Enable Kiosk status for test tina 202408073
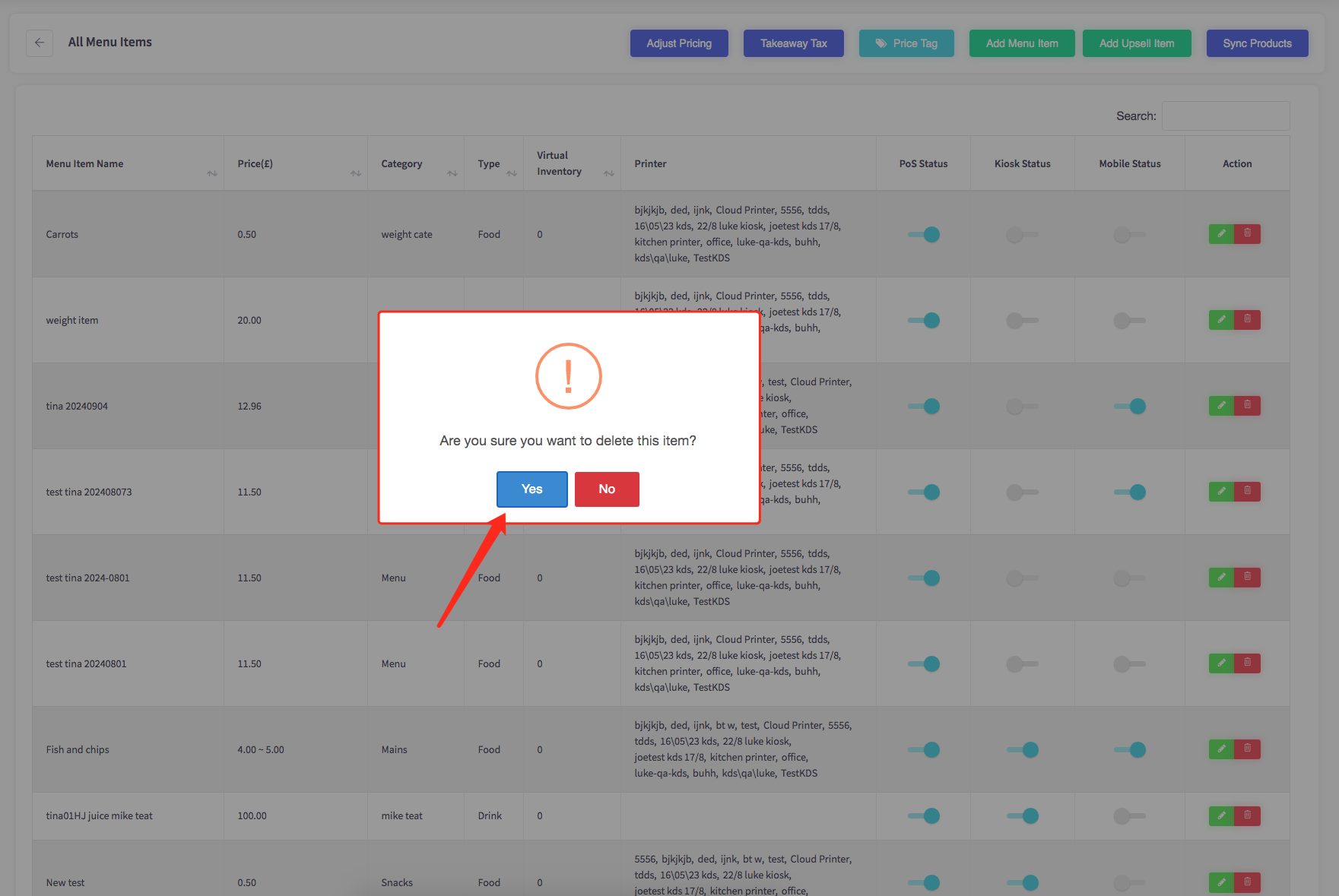This screenshot has height=896, width=1339. pyautogui.click(x=1022, y=492)
